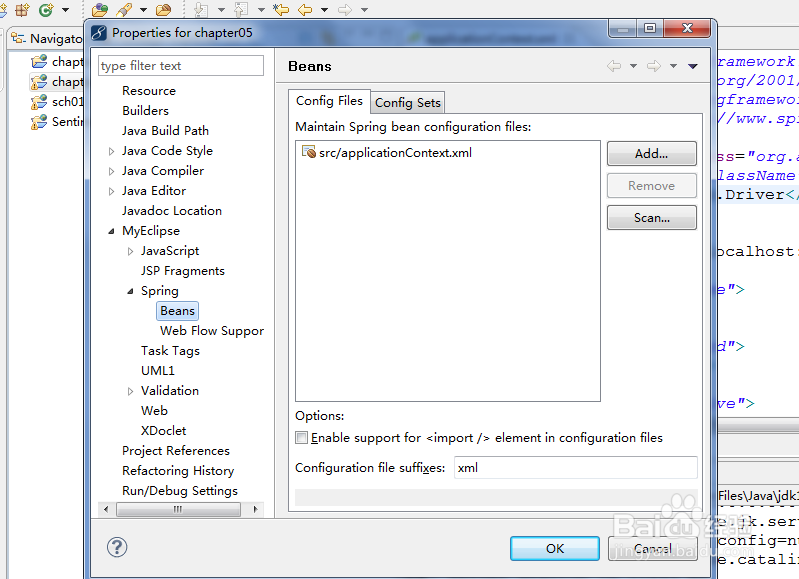Click the OK button
The width and height of the screenshot is (799, 579).
(554, 548)
